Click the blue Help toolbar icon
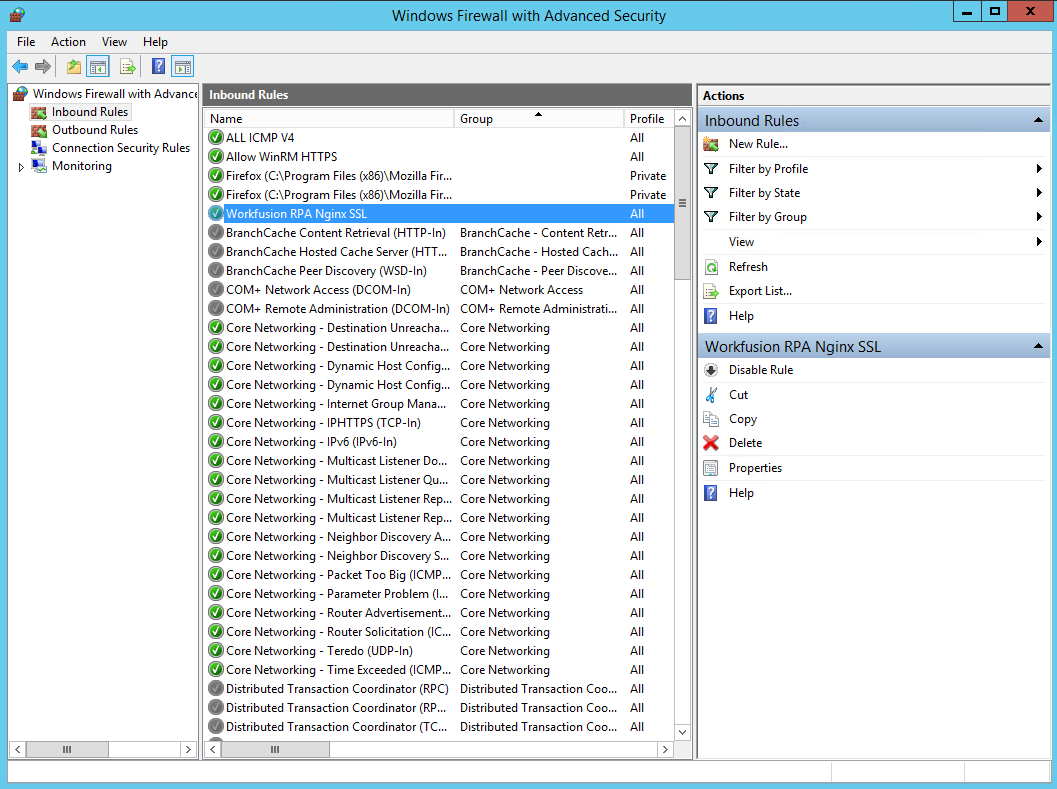1057x789 pixels. pyautogui.click(x=158, y=66)
